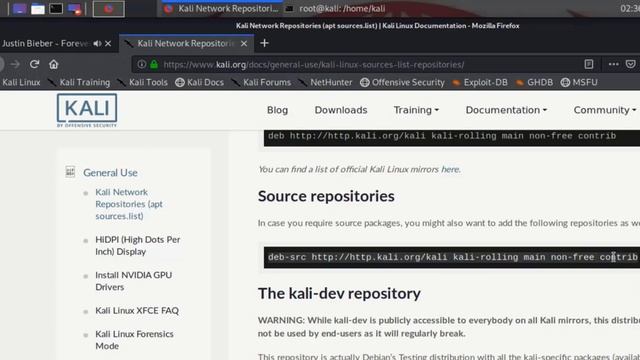Open the GHDB bookmark
The image size is (640, 360).
534,82
